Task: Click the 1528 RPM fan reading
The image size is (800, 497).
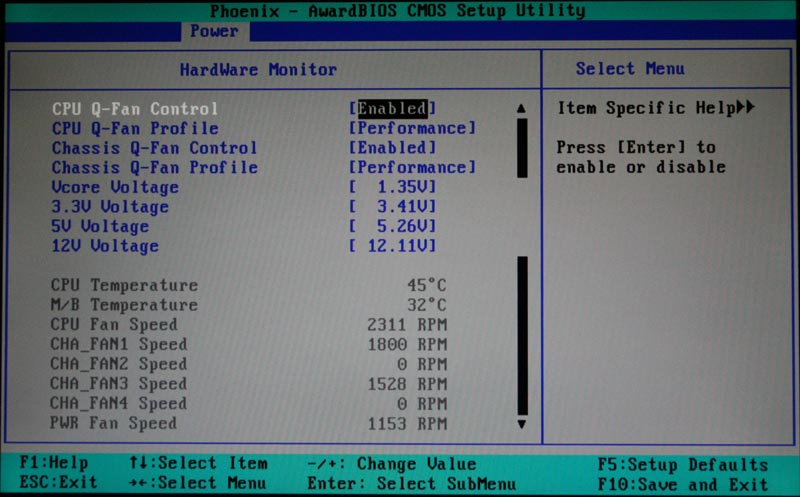Action: point(407,384)
